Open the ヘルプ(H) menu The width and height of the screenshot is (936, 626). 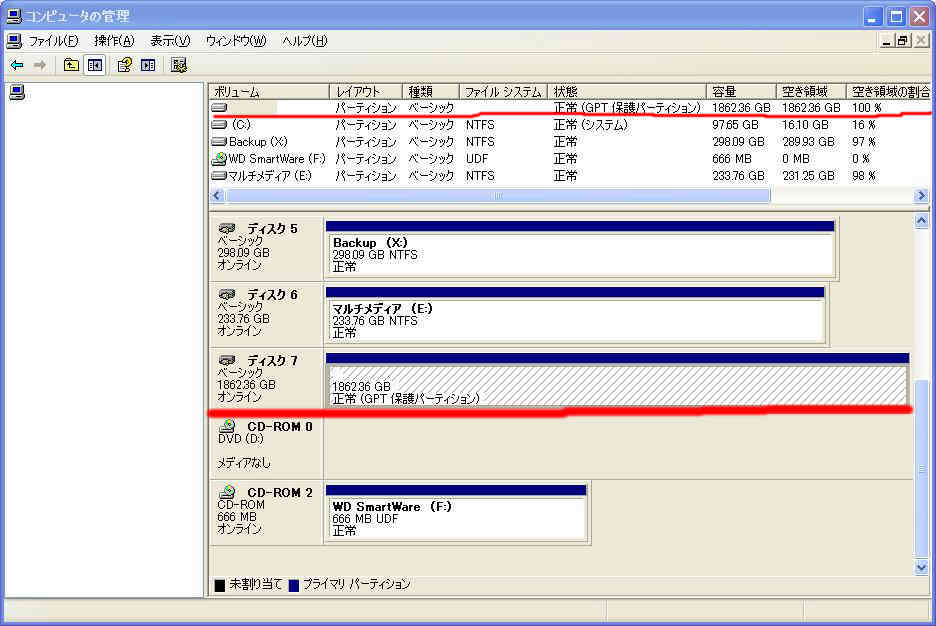pyautogui.click(x=304, y=41)
